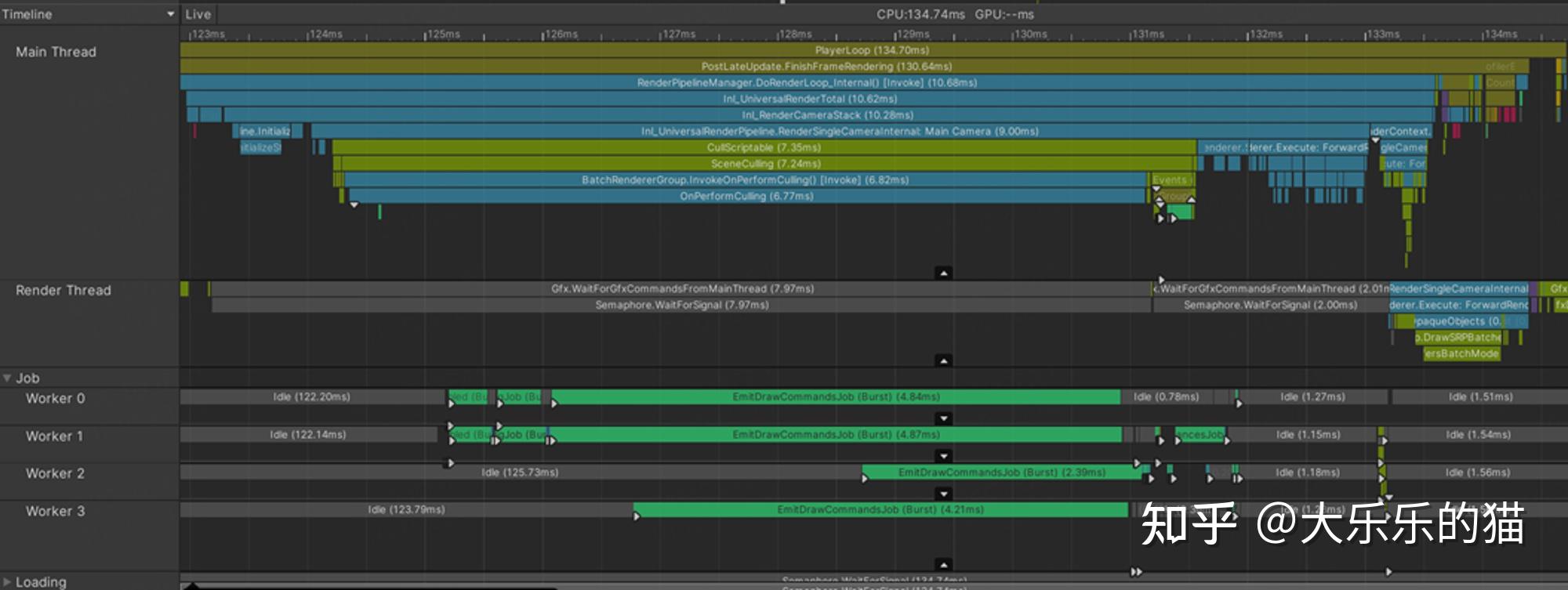Open the Timeline view dropdown
The image size is (1568, 590).
coord(89,14)
